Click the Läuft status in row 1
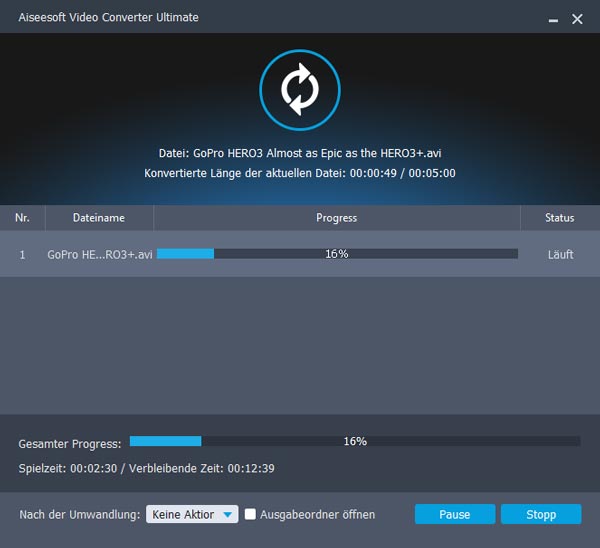The height and width of the screenshot is (548, 600). click(560, 254)
